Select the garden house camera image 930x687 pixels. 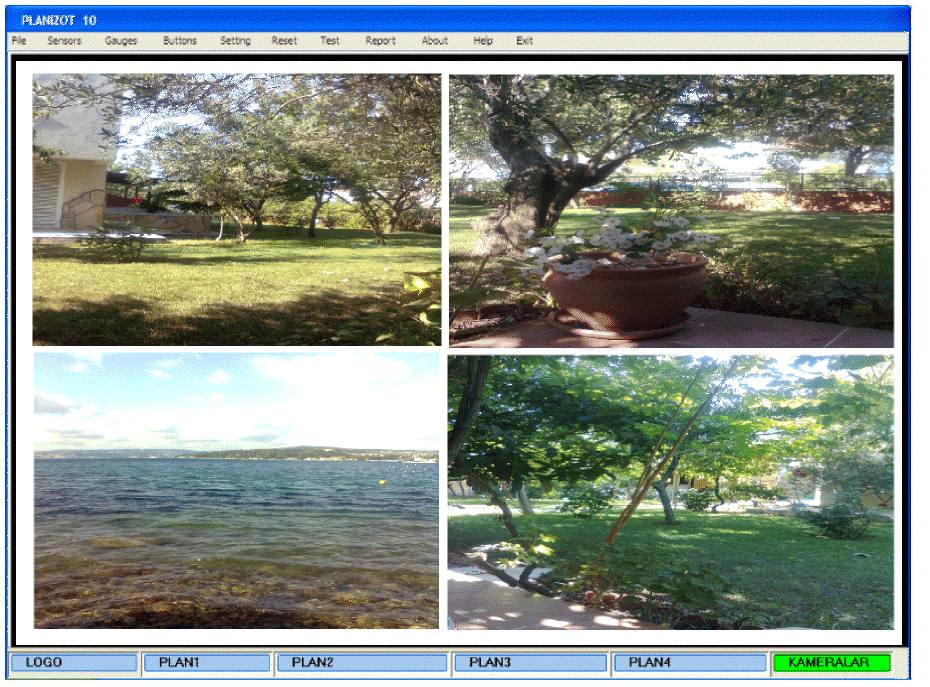pos(237,209)
